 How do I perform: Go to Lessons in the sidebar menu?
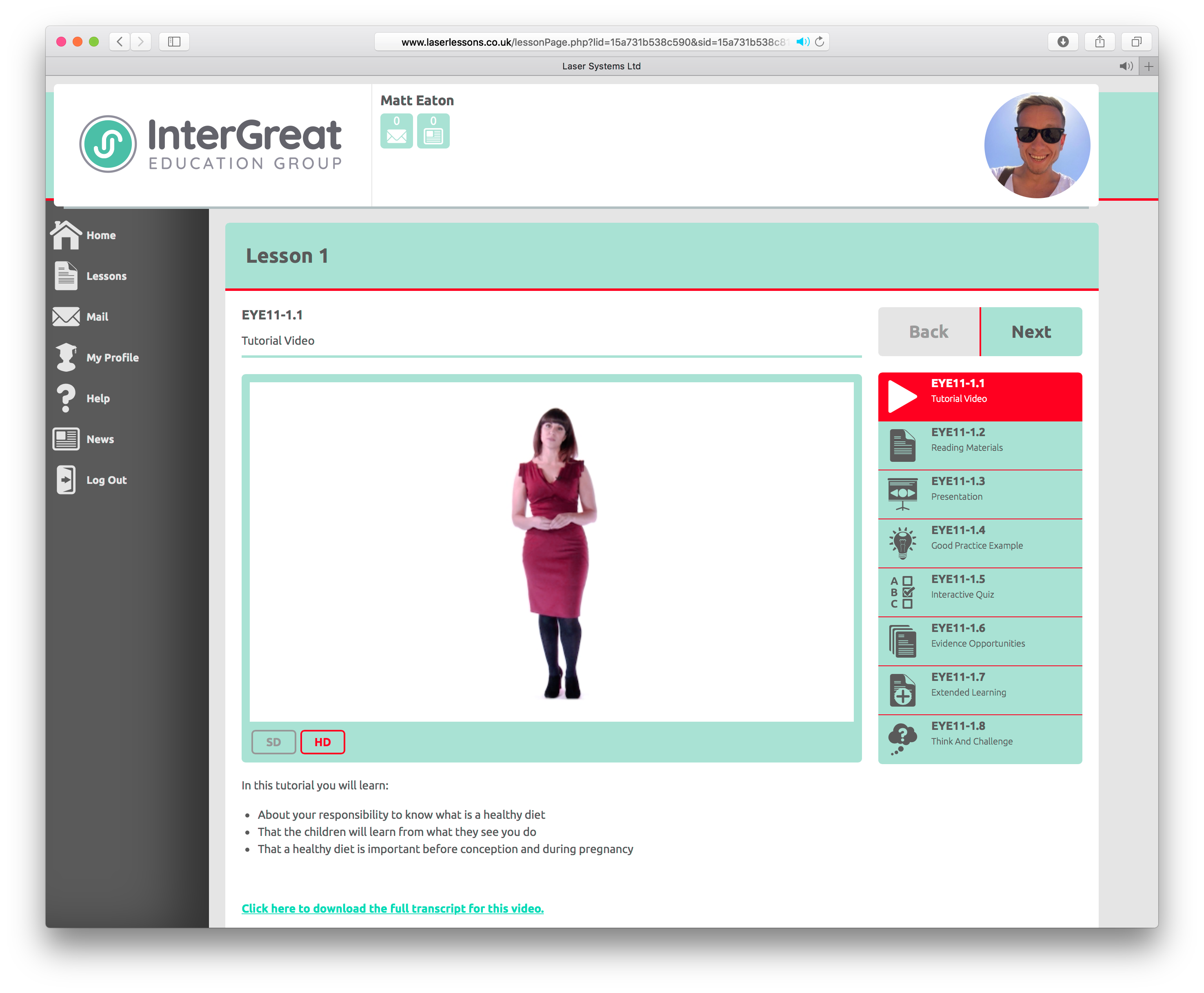(x=106, y=276)
